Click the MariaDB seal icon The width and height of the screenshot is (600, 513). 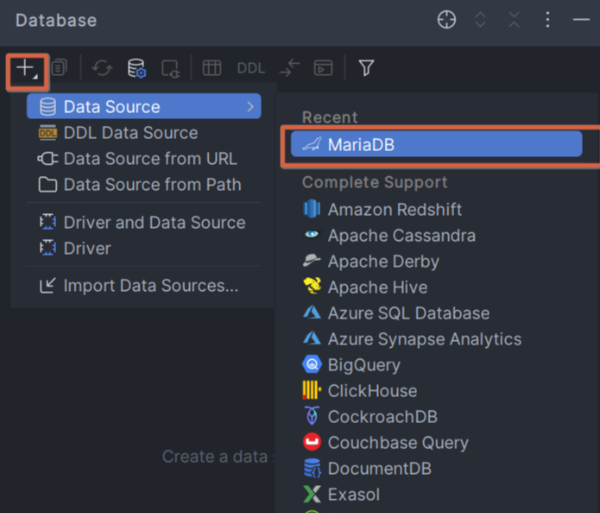tap(312, 144)
